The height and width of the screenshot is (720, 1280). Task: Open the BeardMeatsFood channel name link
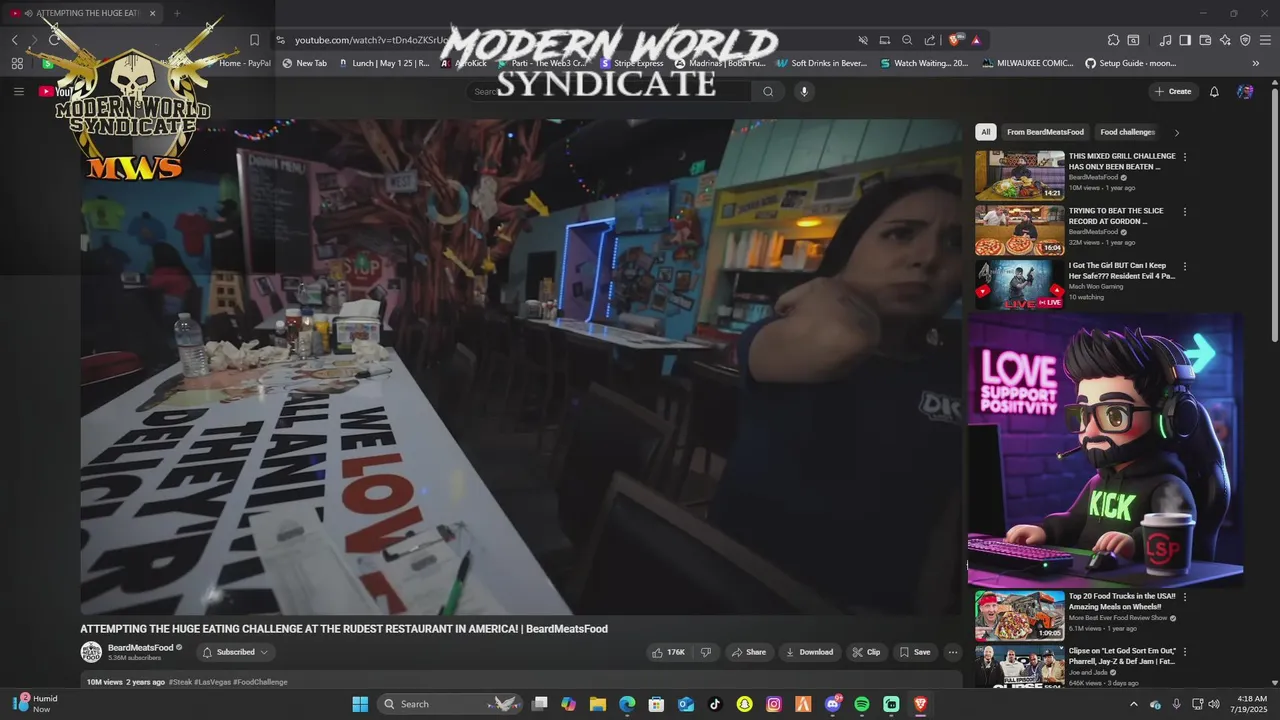(x=141, y=647)
